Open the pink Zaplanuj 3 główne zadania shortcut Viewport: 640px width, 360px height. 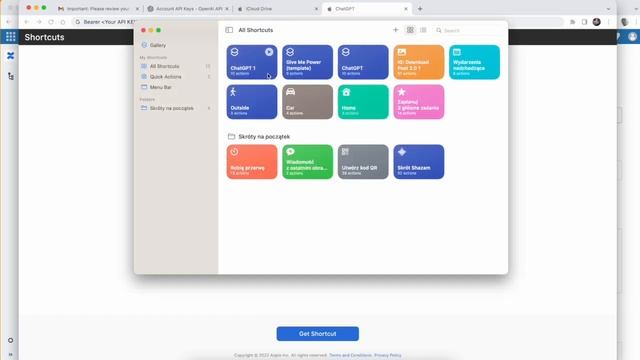coord(419,102)
